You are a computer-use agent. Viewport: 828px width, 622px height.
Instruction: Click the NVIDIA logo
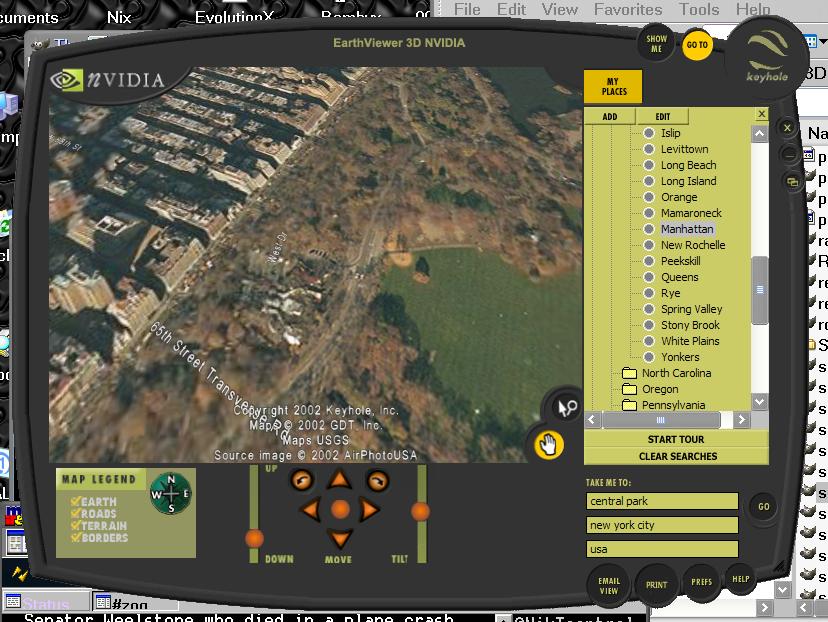tap(108, 80)
